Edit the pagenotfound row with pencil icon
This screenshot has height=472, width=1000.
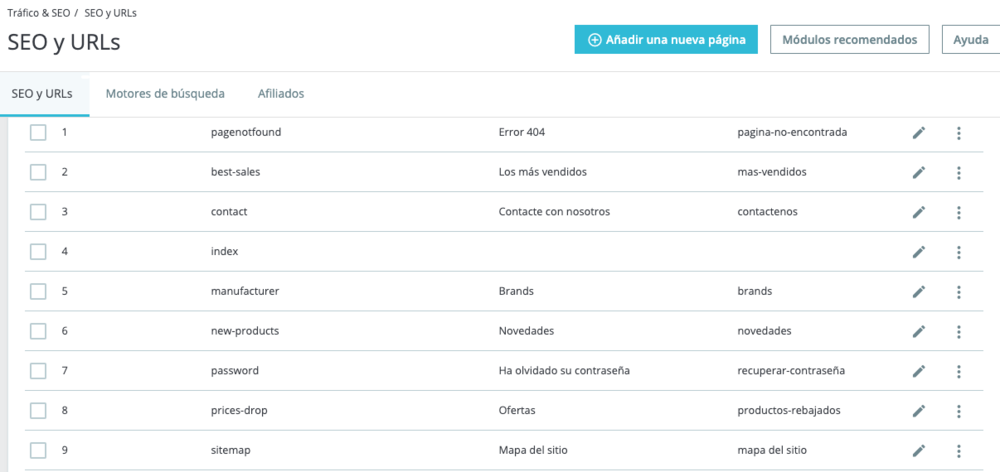[x=918, y=133]
